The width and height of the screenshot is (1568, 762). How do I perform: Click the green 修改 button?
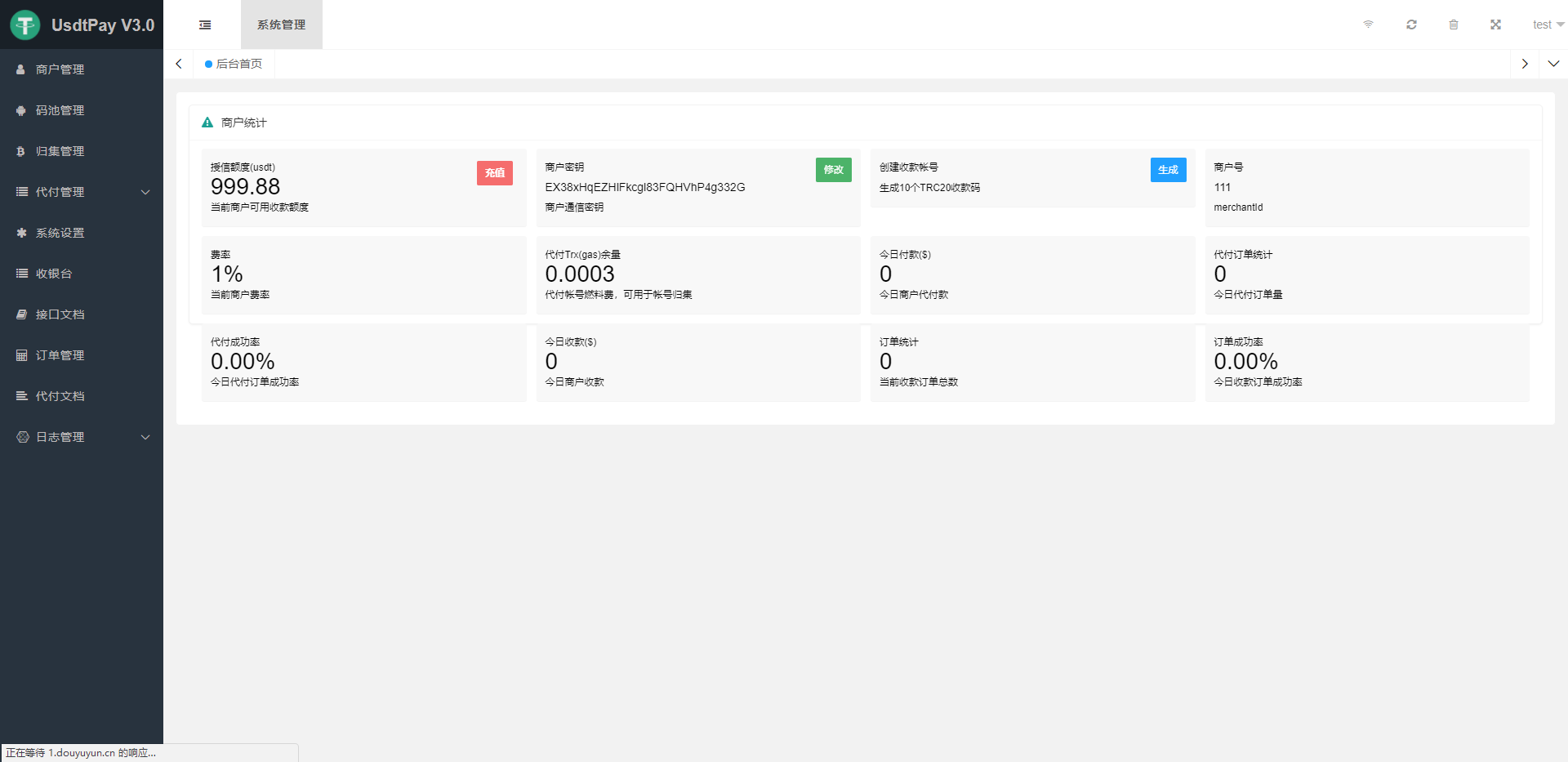point(834,170)
